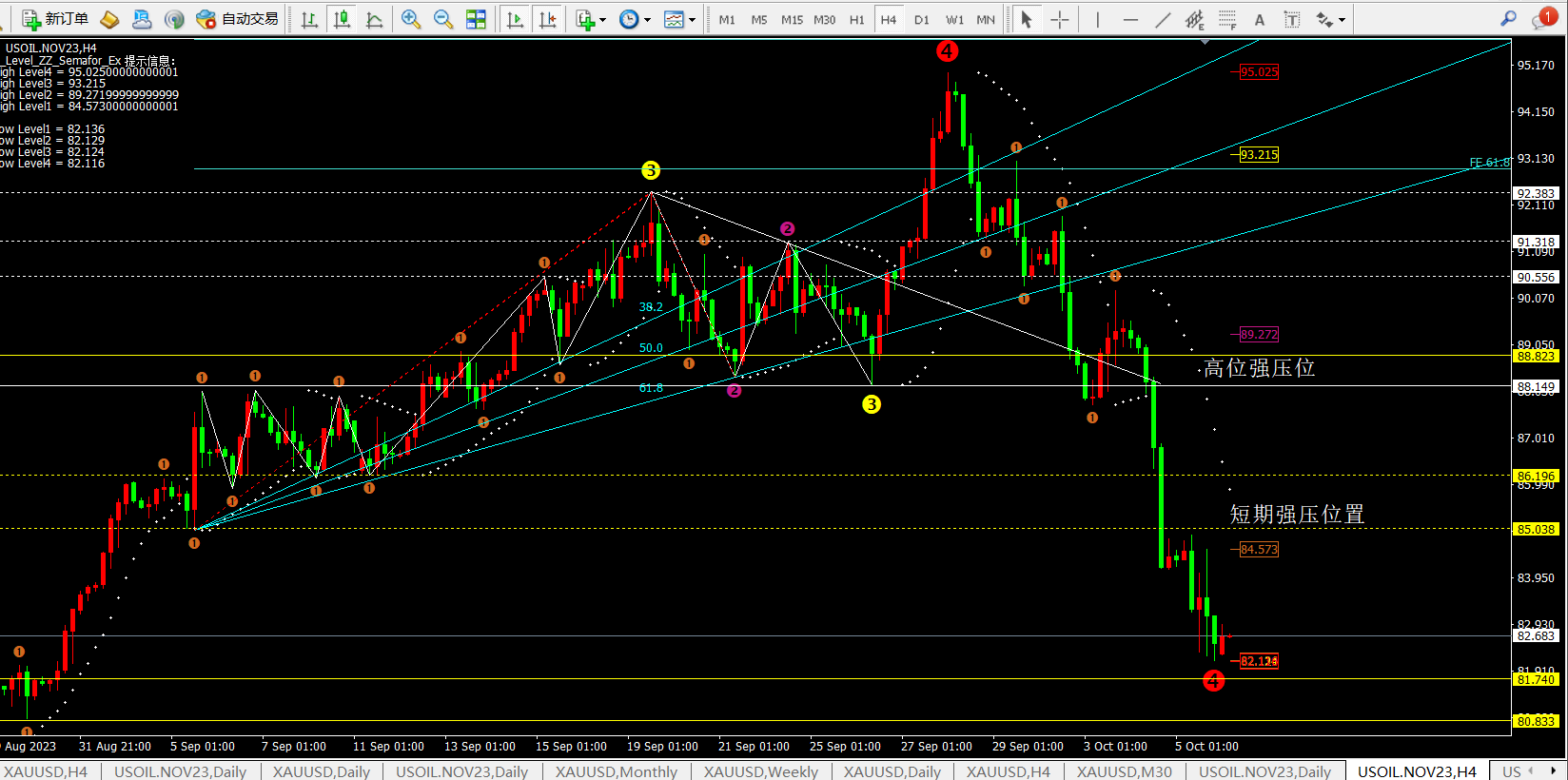Open the search magnifier
Image resolution: width=1568 pixels, height=780 pixels.
click(1508, 18)
